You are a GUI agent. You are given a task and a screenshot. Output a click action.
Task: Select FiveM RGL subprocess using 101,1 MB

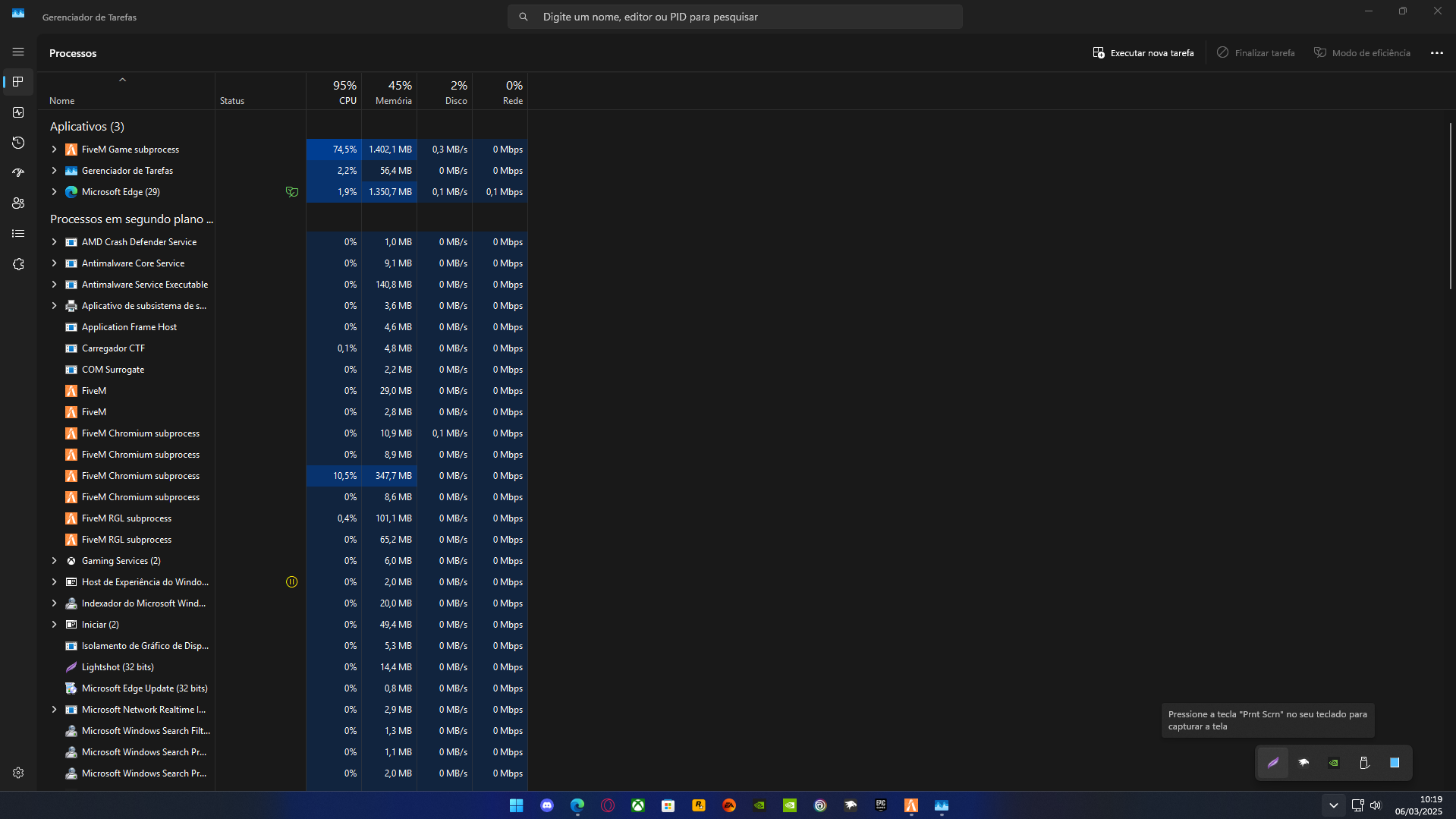(x=282, y=518)
